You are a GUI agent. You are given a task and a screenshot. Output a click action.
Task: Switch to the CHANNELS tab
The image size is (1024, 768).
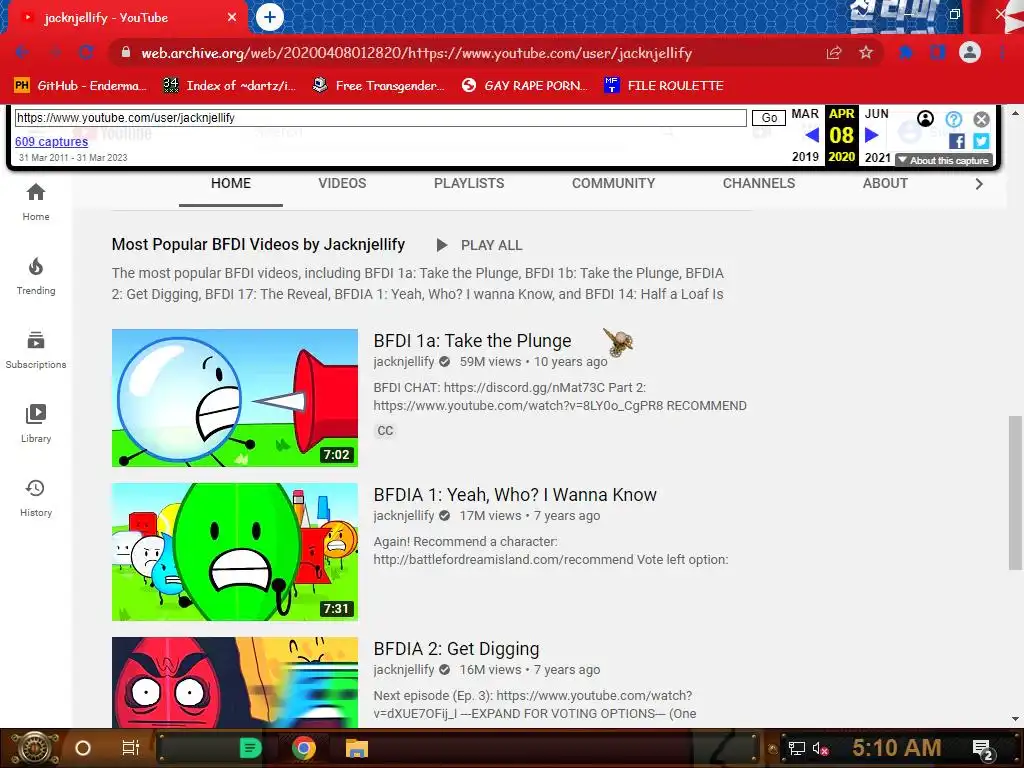tap(759, 184)
